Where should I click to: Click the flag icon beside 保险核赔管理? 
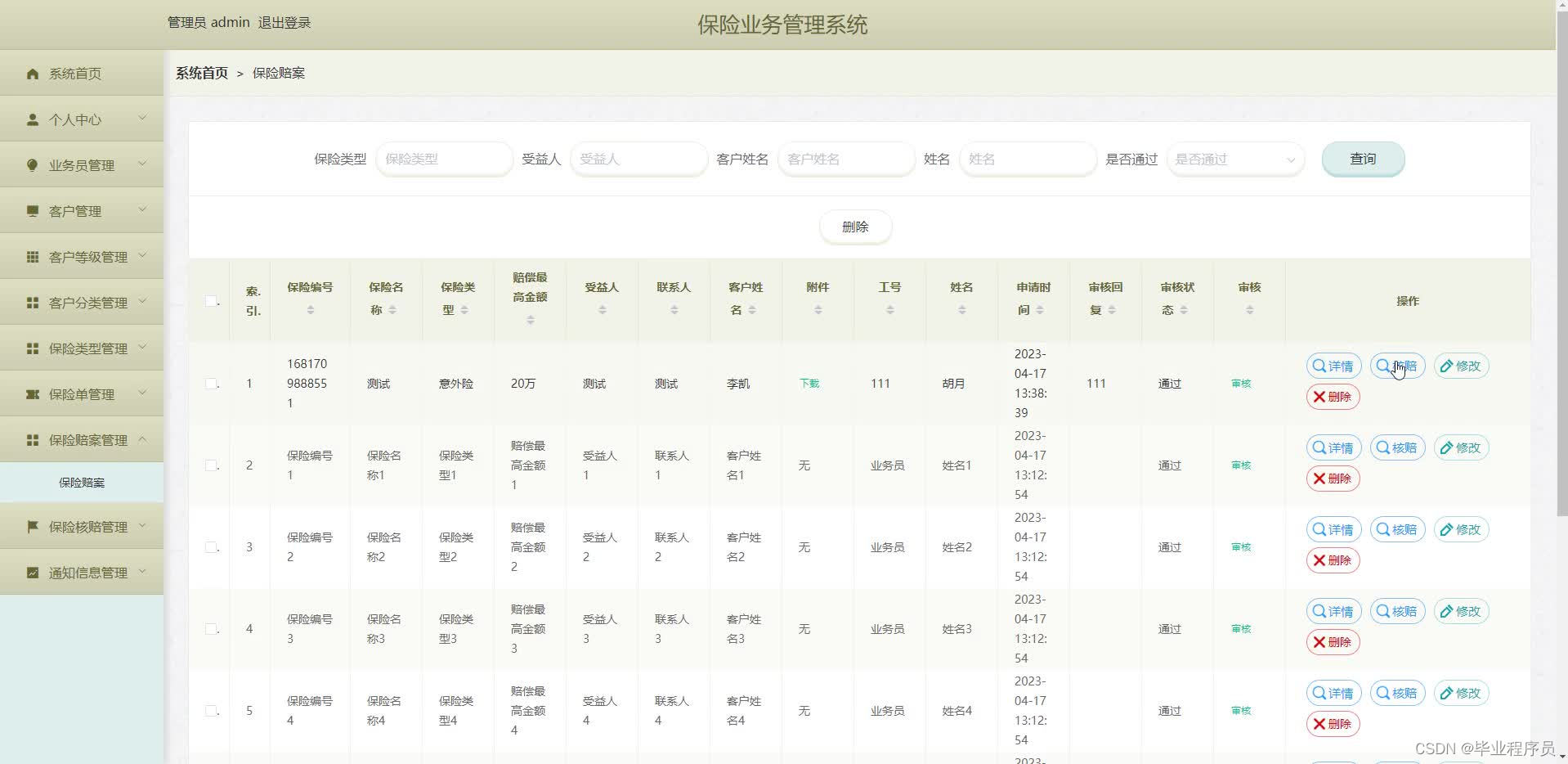click(x=33, y=527)
